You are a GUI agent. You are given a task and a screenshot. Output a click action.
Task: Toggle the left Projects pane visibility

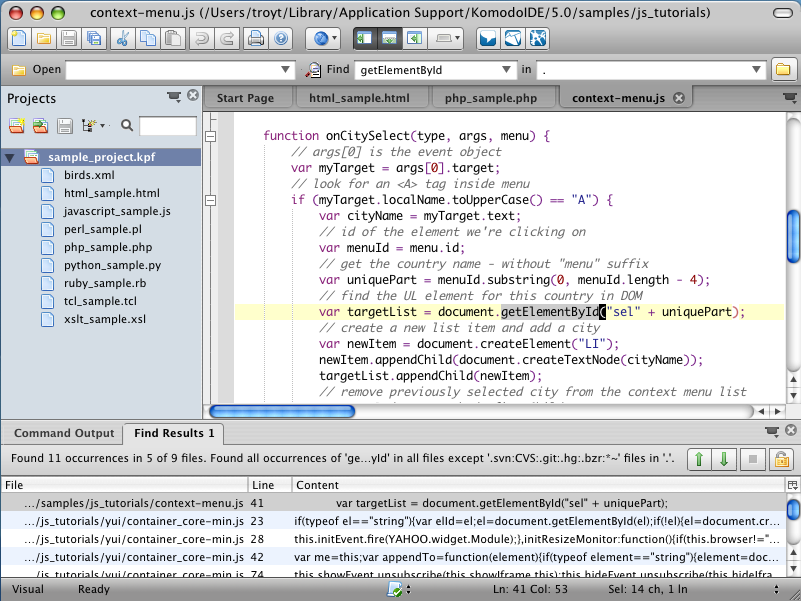coord(362,39)
